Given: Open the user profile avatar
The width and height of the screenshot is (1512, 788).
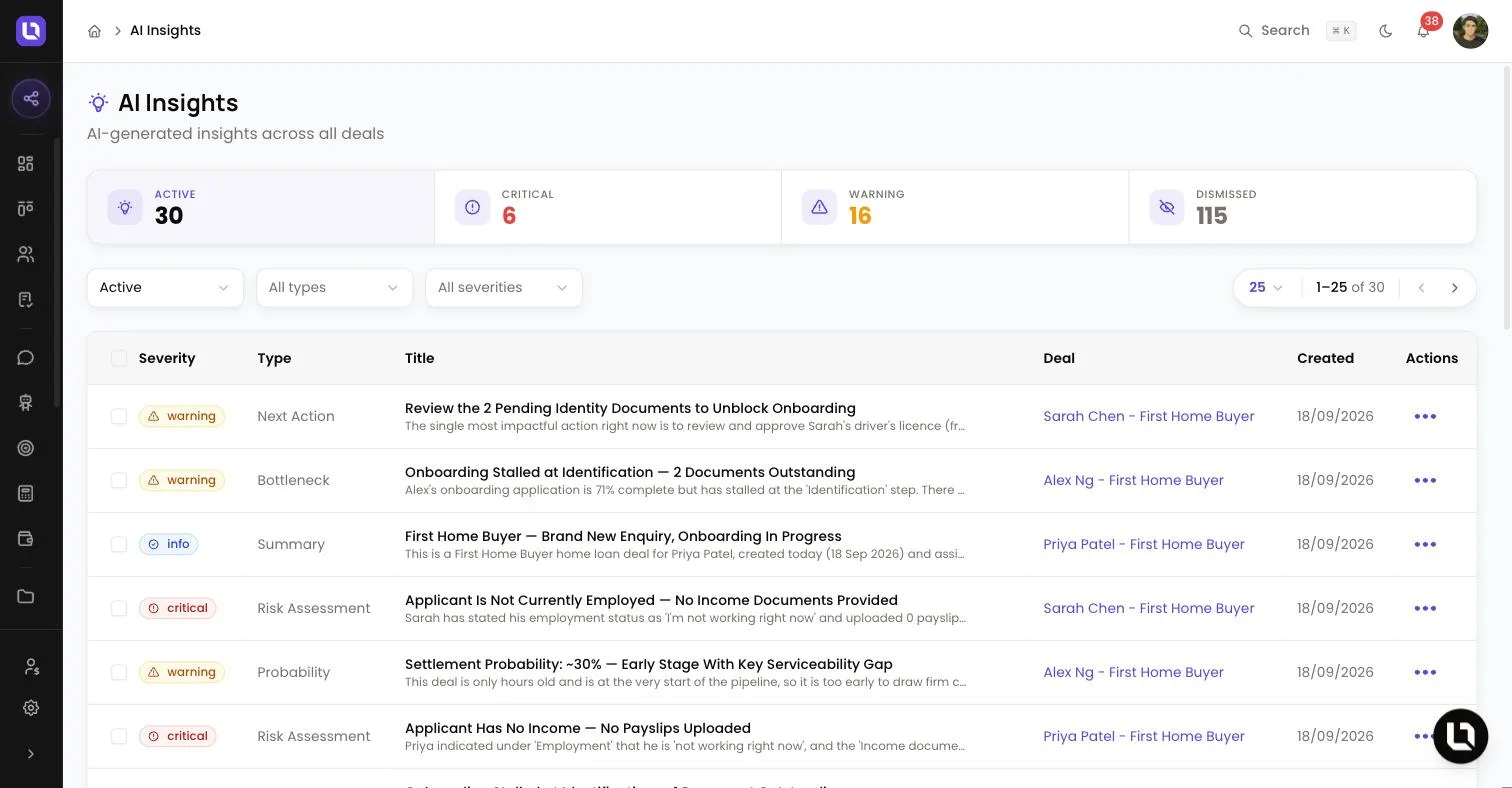Looking at the screenshot, I should pyautogui.click(x=1470, y=31).
